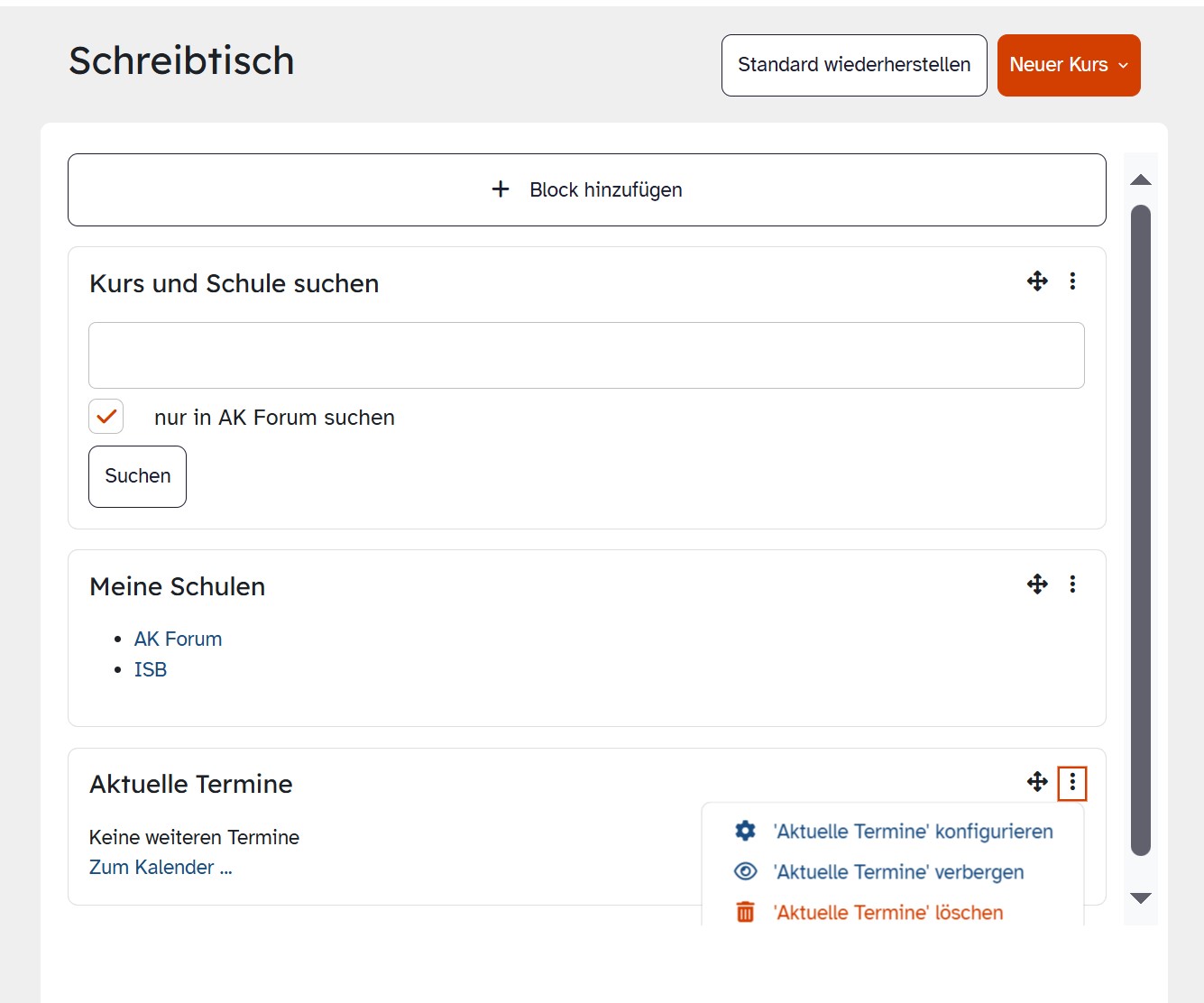1204x1003 pixels.
Task: Expand the Neuer Kurs dropdown
Action: coord(1069,65)
